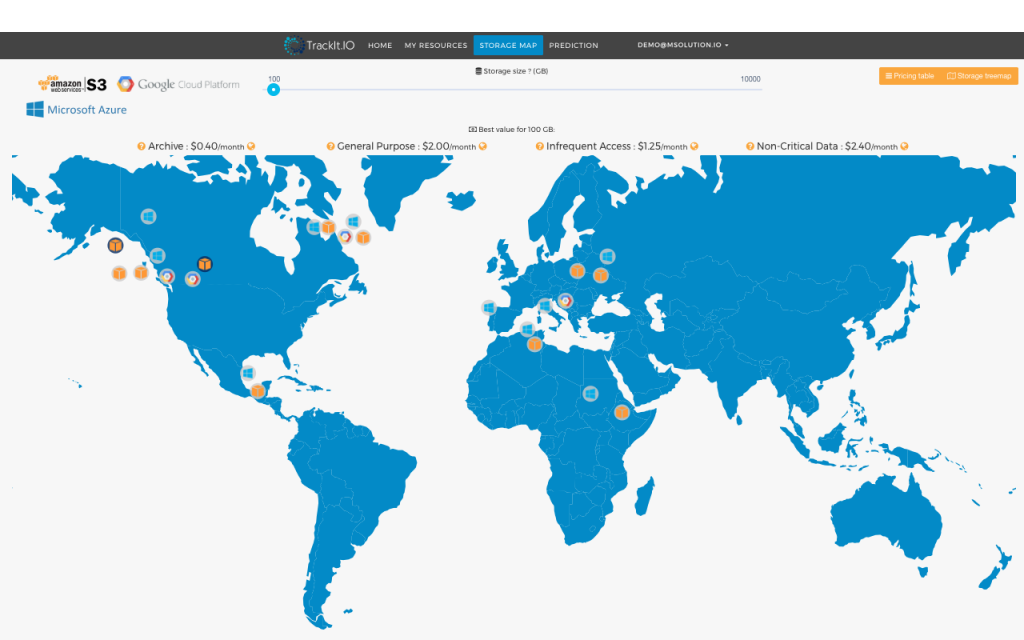Click the storage marker in northern Africa
The width and height of the screenshot is (1024, 640).
click(534, 344)
